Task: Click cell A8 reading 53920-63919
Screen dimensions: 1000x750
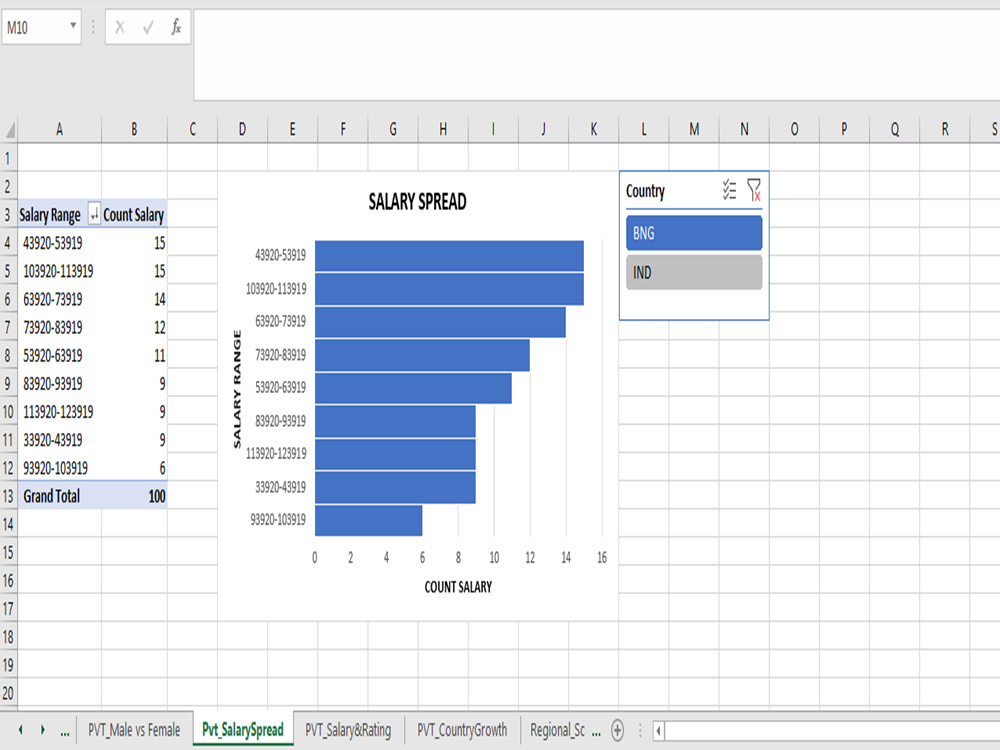Action: point(59,355)
